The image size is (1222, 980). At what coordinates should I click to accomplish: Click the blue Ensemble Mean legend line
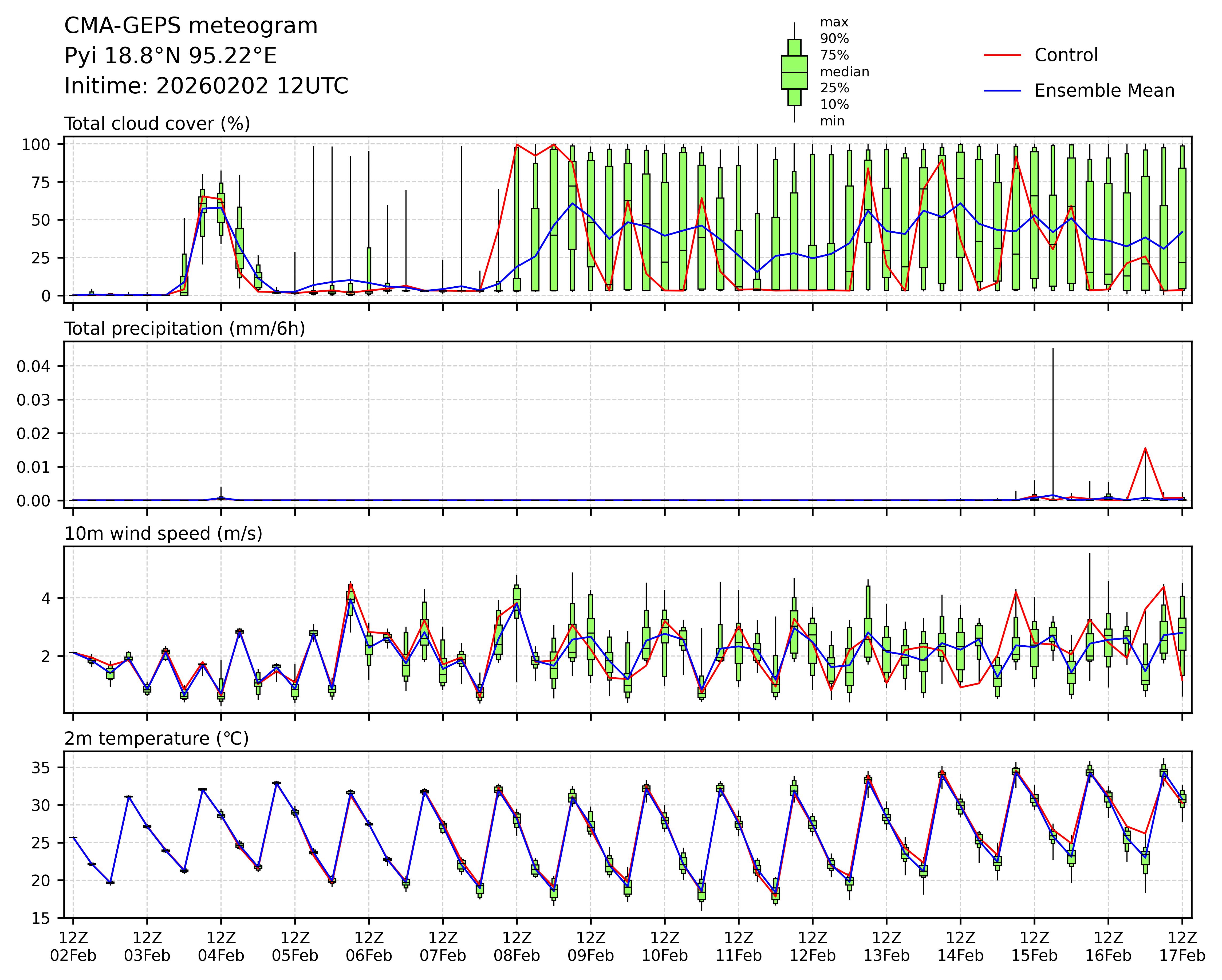(x=1002, y=91)
